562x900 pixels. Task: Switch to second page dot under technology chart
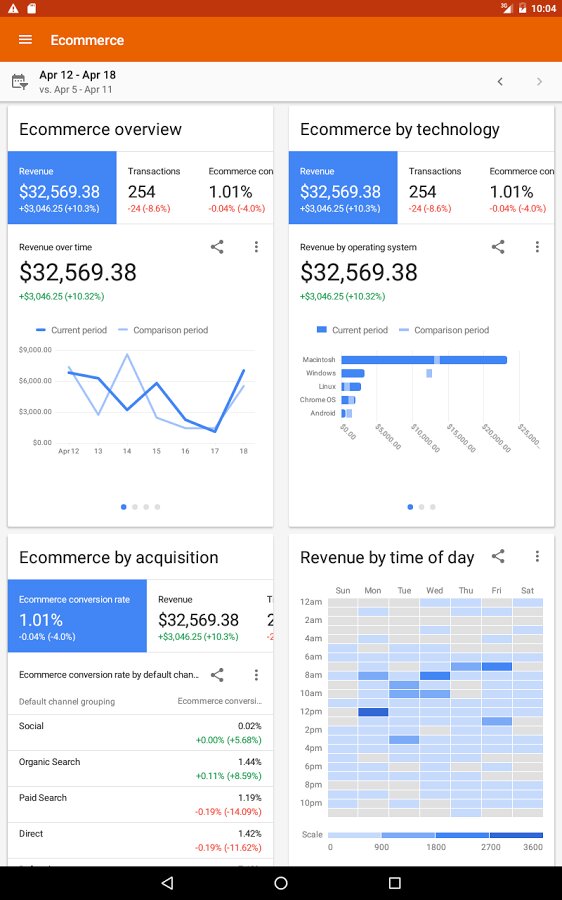coord(421,507)
